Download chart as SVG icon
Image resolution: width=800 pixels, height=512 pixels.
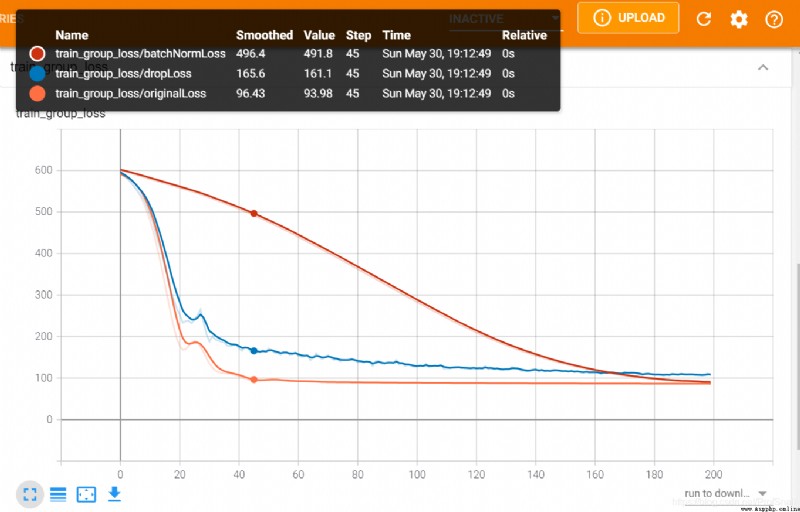tap(114, 493)
